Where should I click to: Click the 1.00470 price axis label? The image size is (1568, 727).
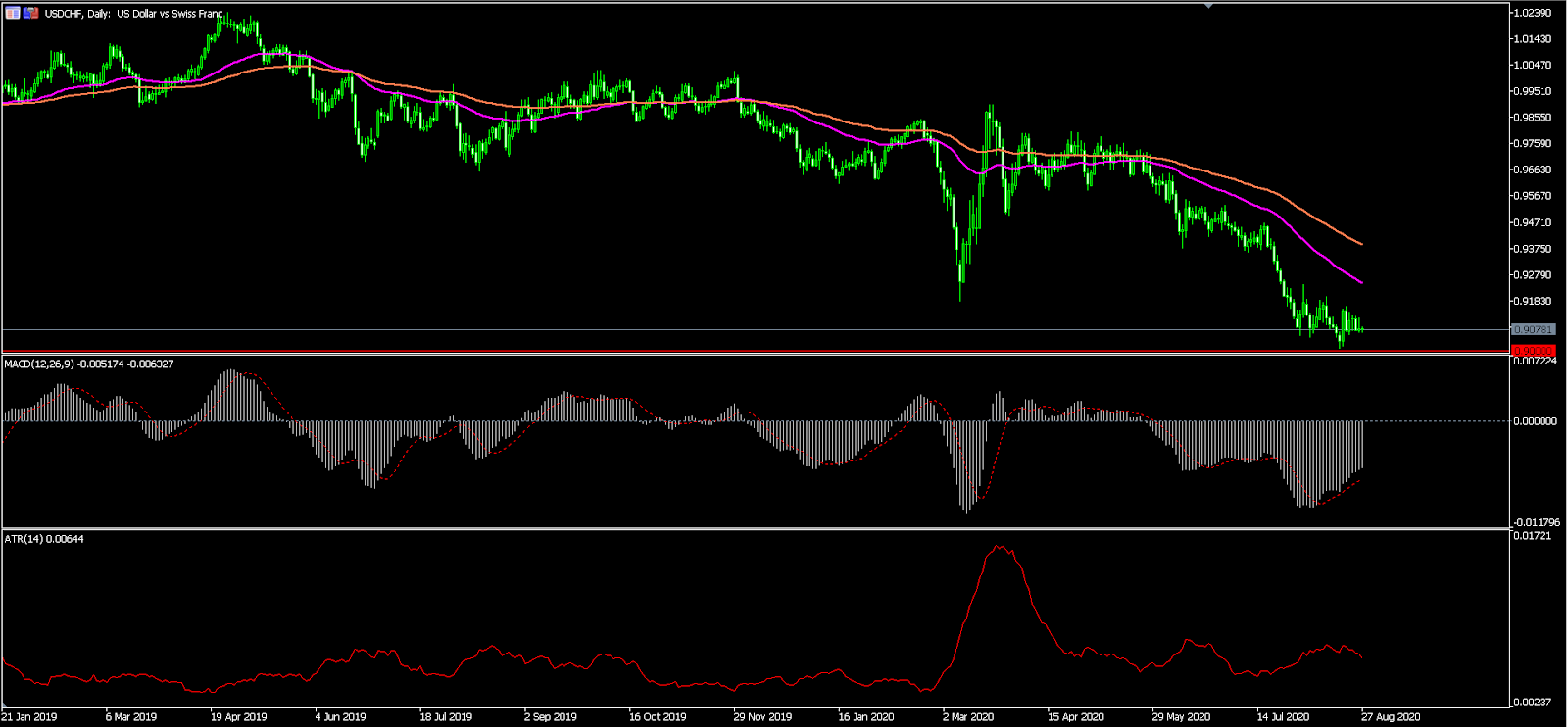click(1534, 66)
